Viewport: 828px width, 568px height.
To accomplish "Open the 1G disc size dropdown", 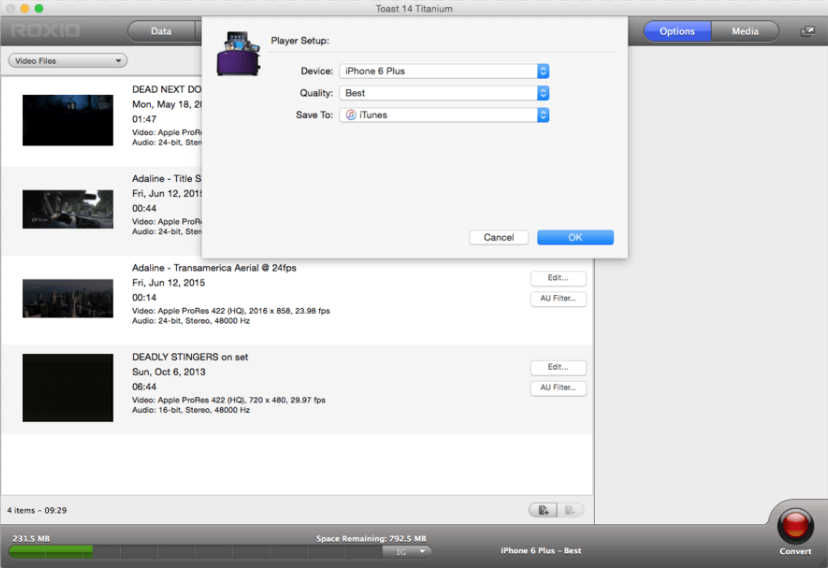I will click(x=407, y=551).
